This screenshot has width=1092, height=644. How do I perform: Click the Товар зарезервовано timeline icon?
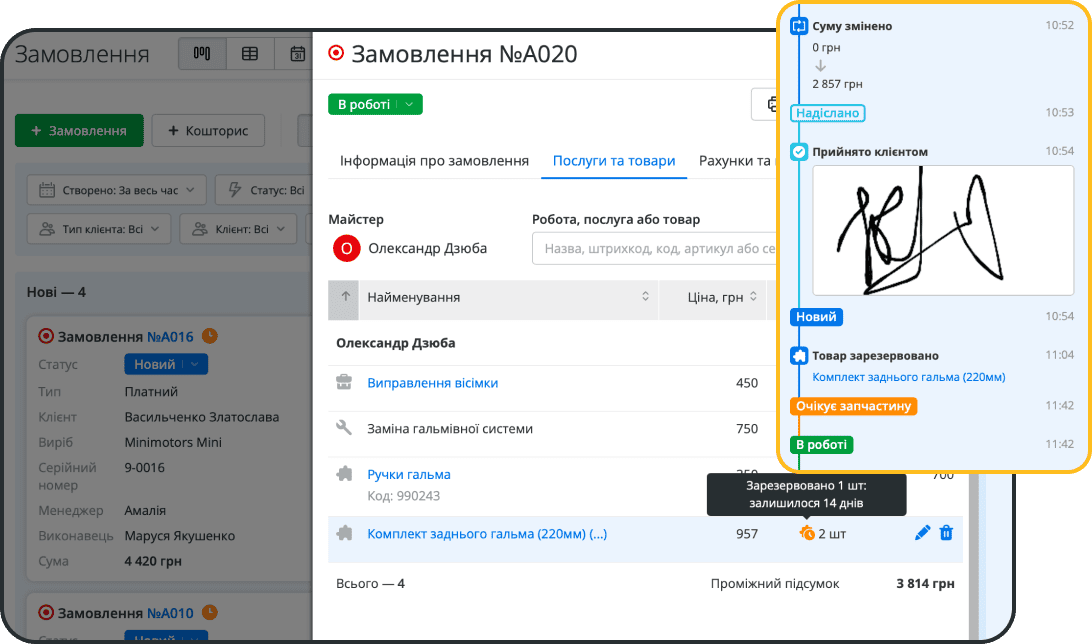799,355
